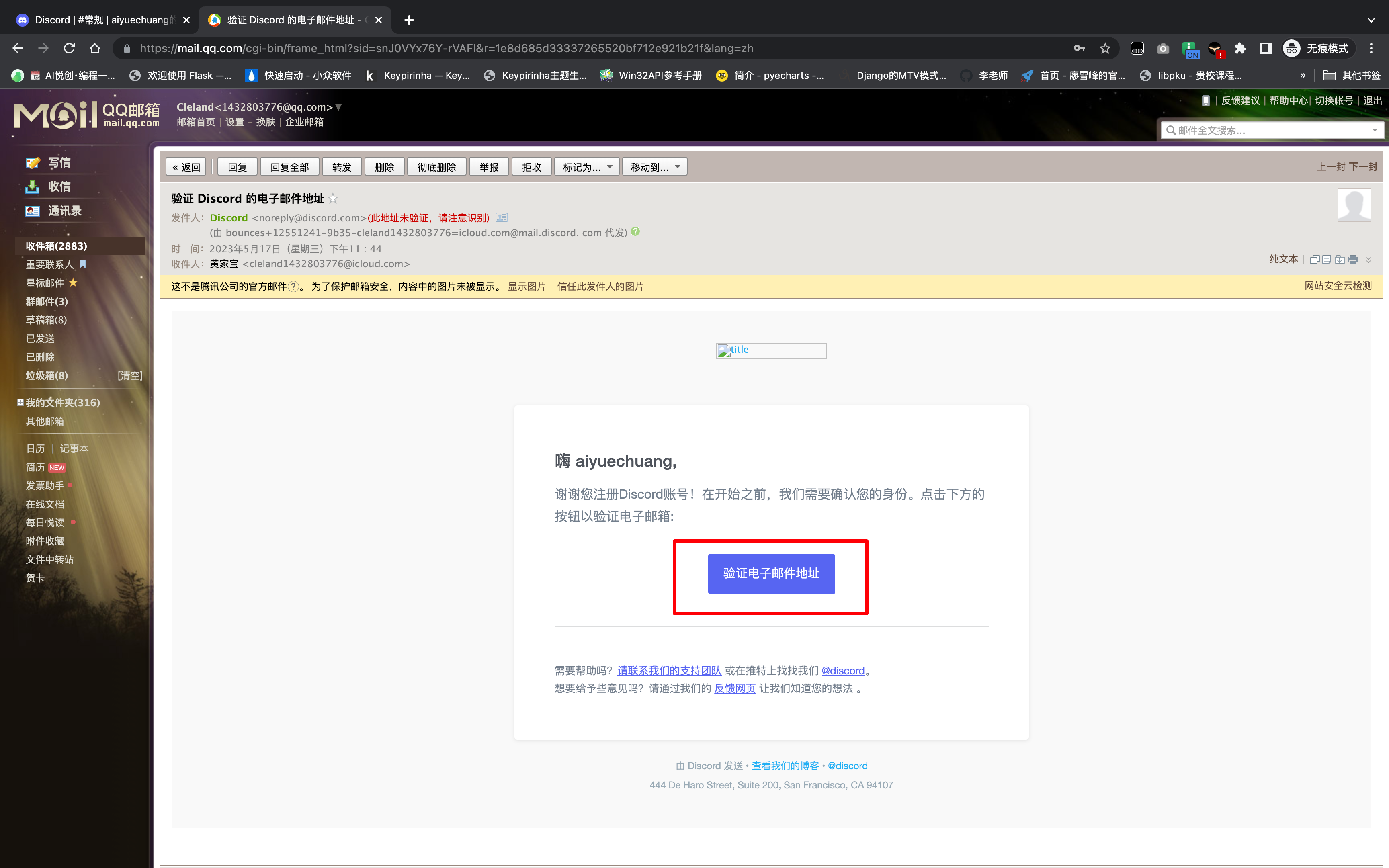1389x868 pixels.
Task: Open email in new window icon
Action: 1314,260
